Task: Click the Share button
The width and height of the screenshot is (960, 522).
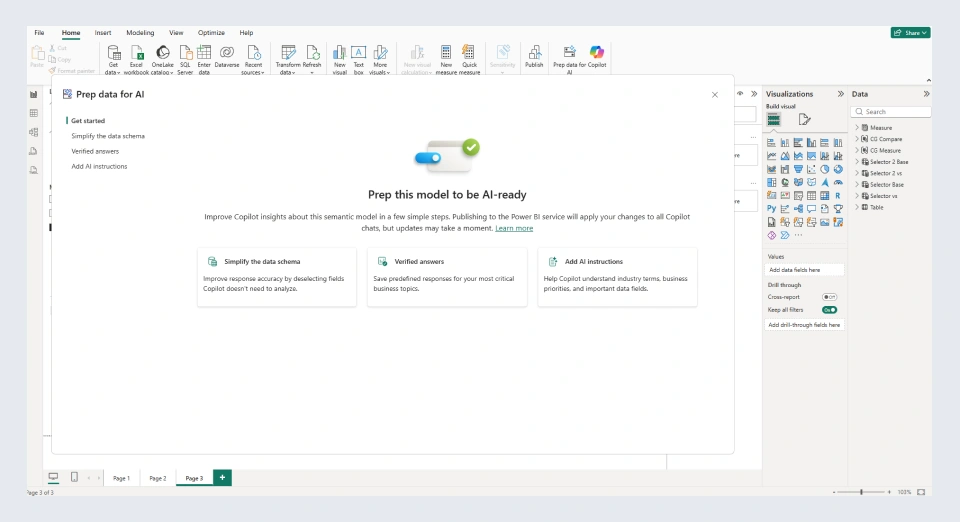Action: pos(910,33)
